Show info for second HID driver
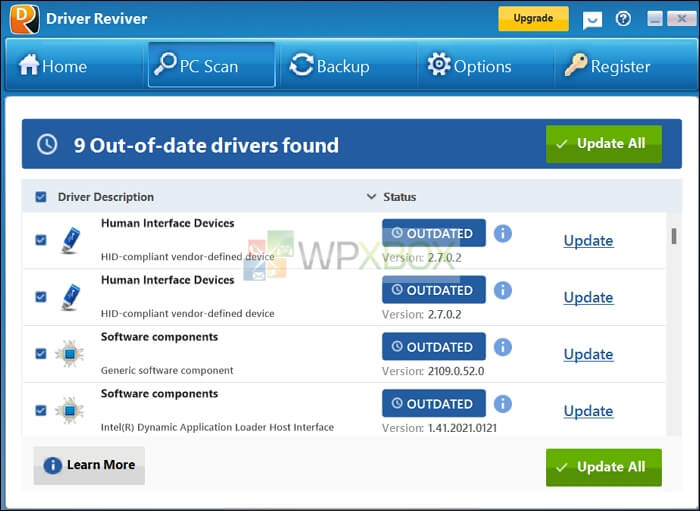Screen dimensions: 700x511 tap(503, 290)
